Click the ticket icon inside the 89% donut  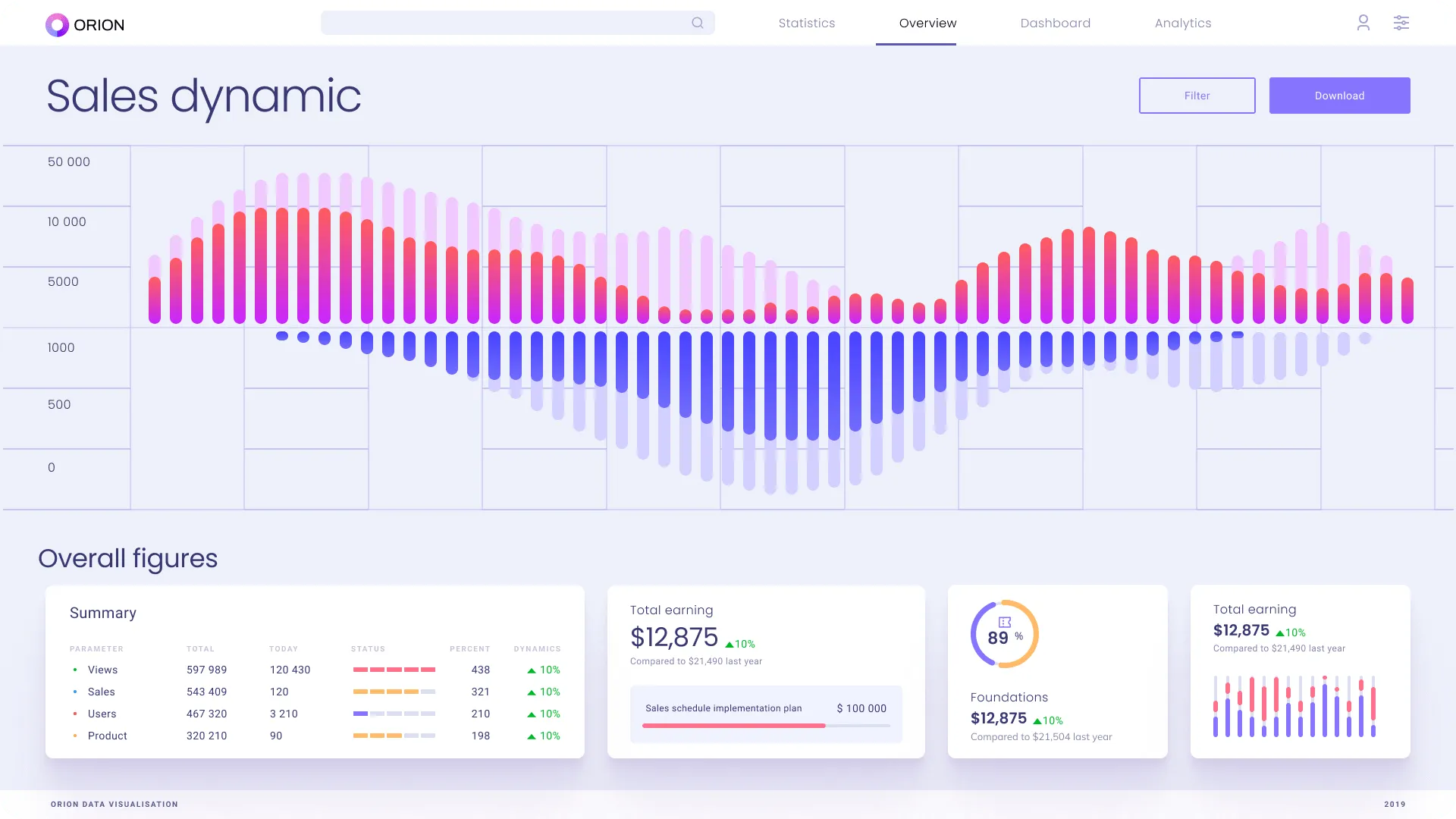1003,622
